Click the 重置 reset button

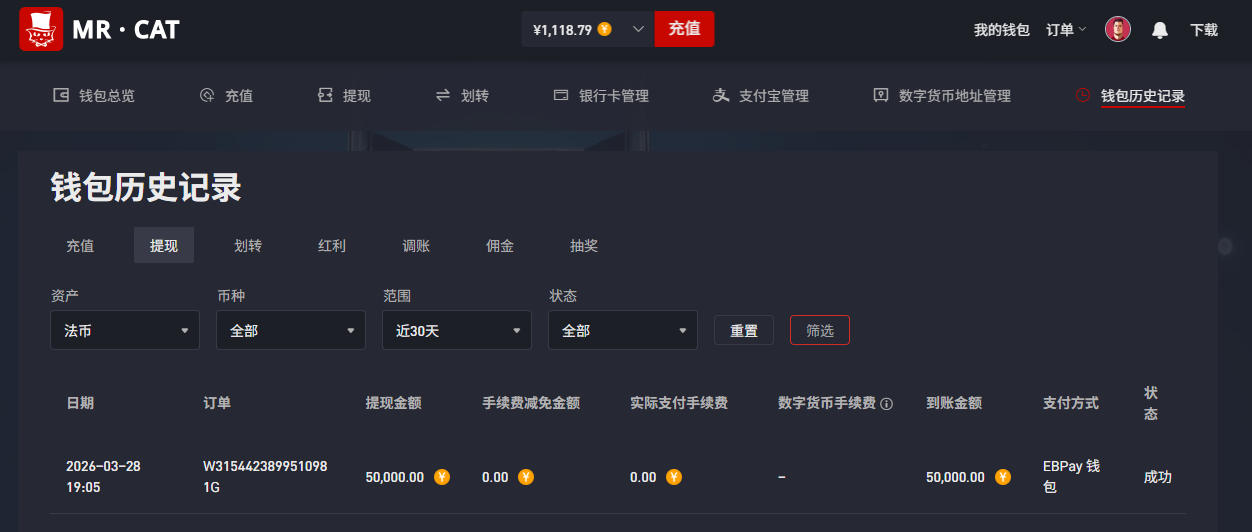[744, 331]
